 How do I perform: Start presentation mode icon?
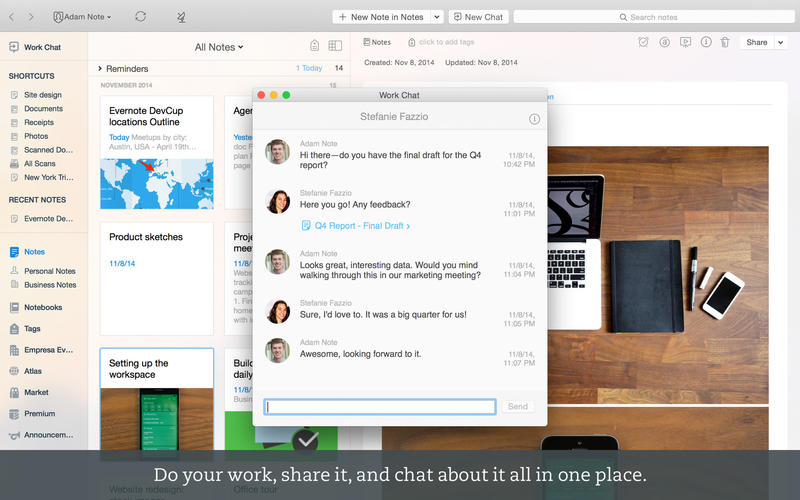[x=685, y=42]
